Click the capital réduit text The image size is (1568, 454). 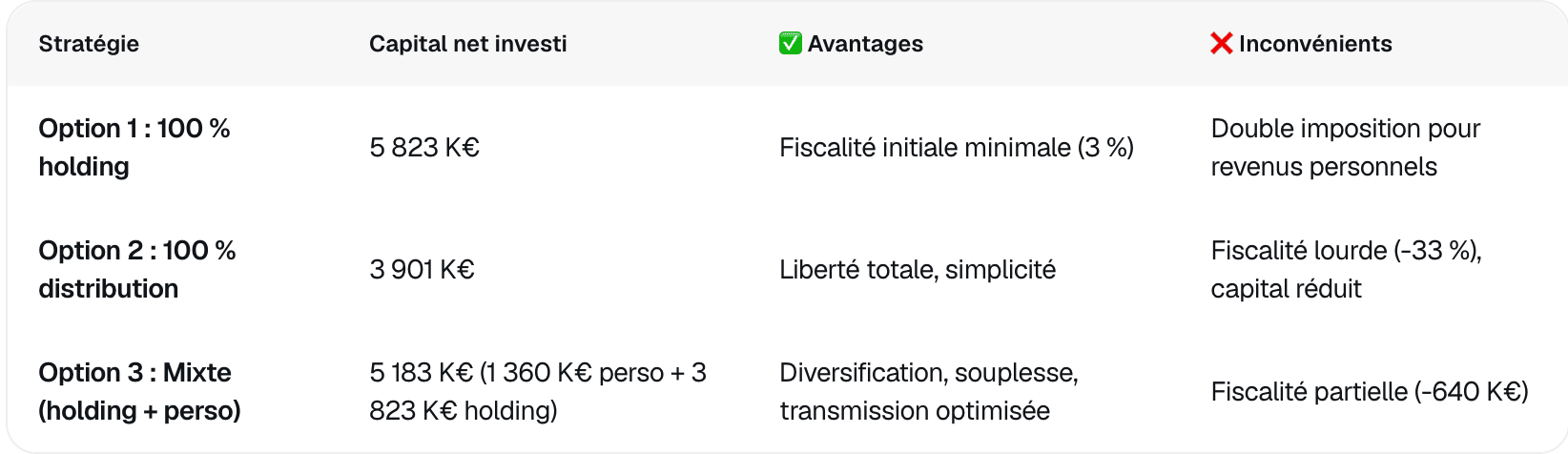[1286, 289]
